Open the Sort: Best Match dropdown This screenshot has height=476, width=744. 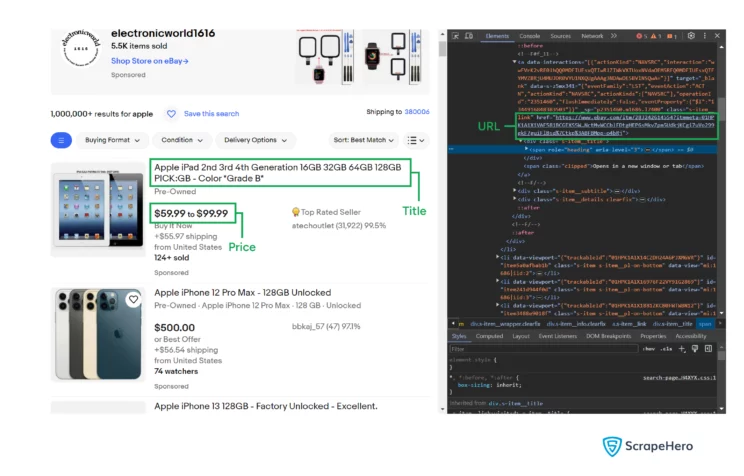coord(363,140)
